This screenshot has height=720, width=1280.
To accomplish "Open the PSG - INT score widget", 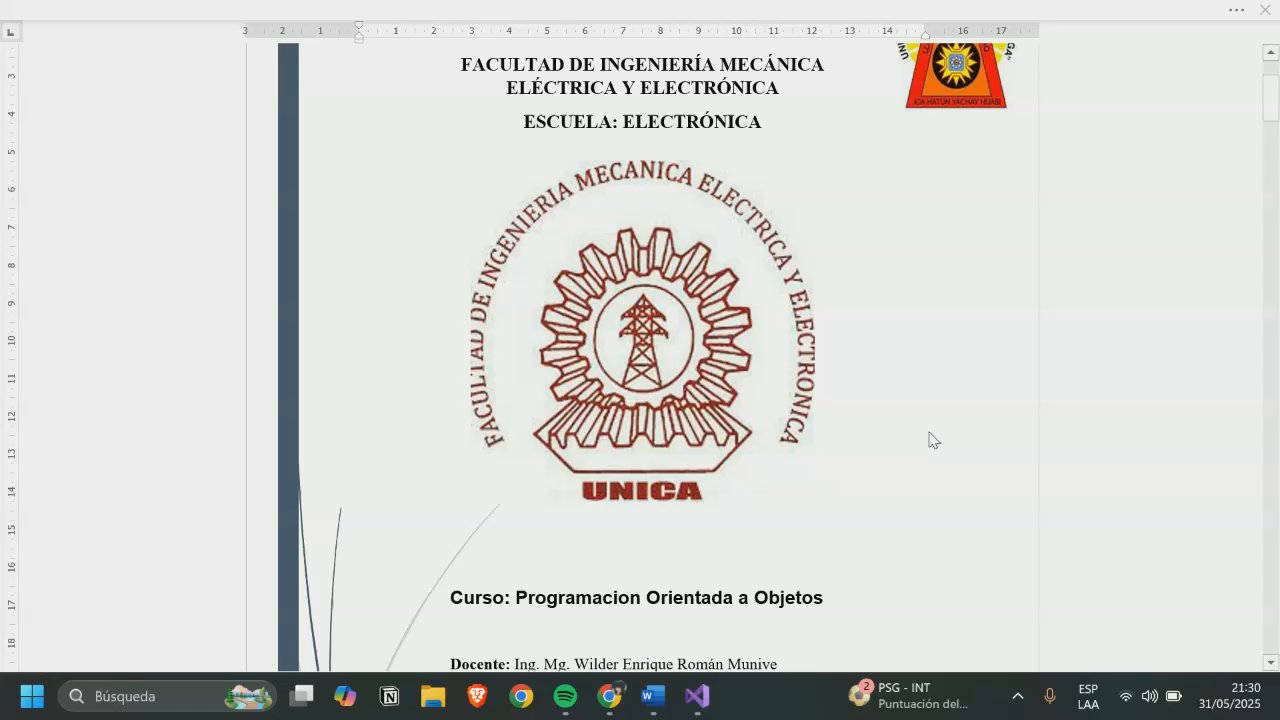I will (x=910, y=696).
